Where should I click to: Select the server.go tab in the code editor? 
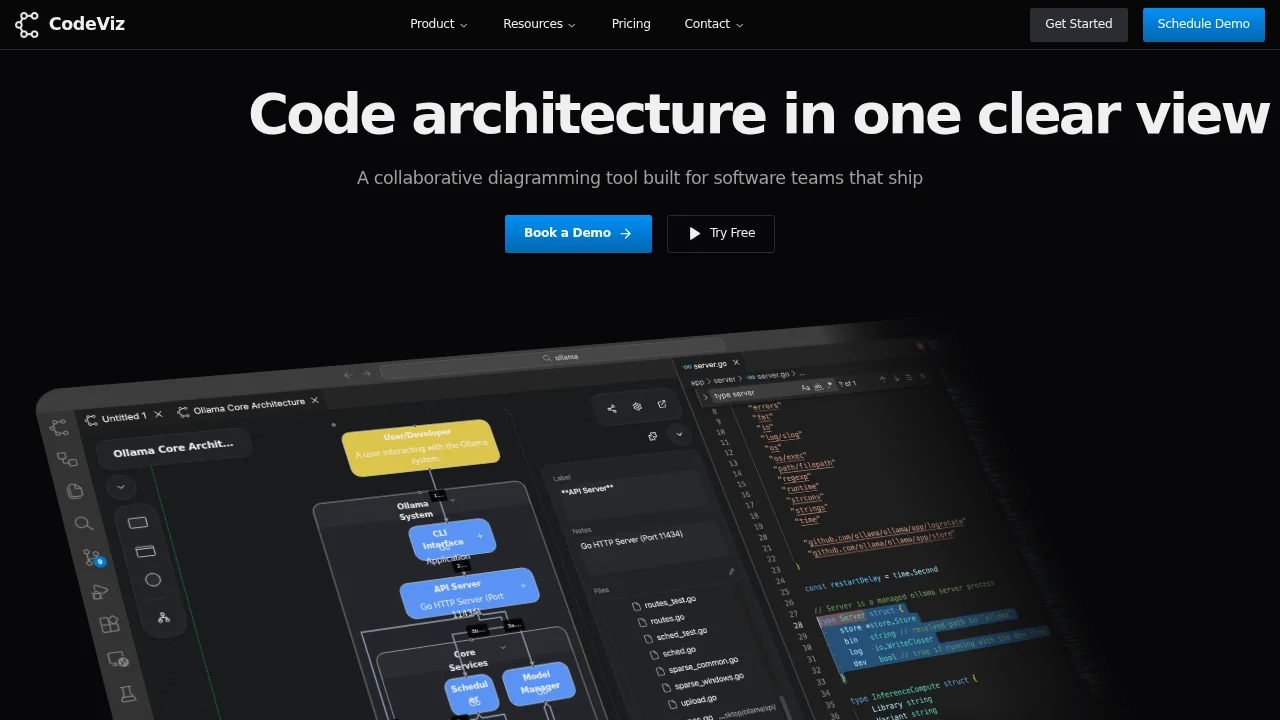(707, 363)
